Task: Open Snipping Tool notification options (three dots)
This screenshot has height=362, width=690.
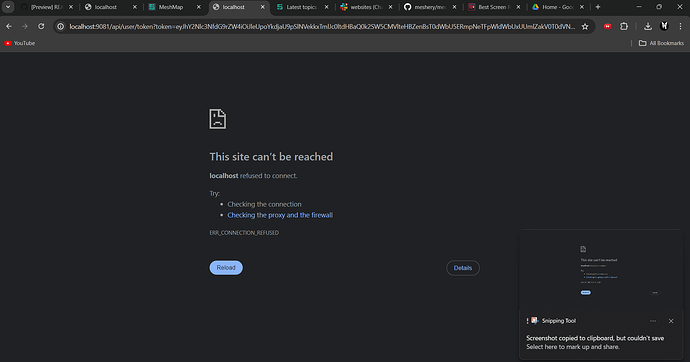Action: tap(653, 321)
